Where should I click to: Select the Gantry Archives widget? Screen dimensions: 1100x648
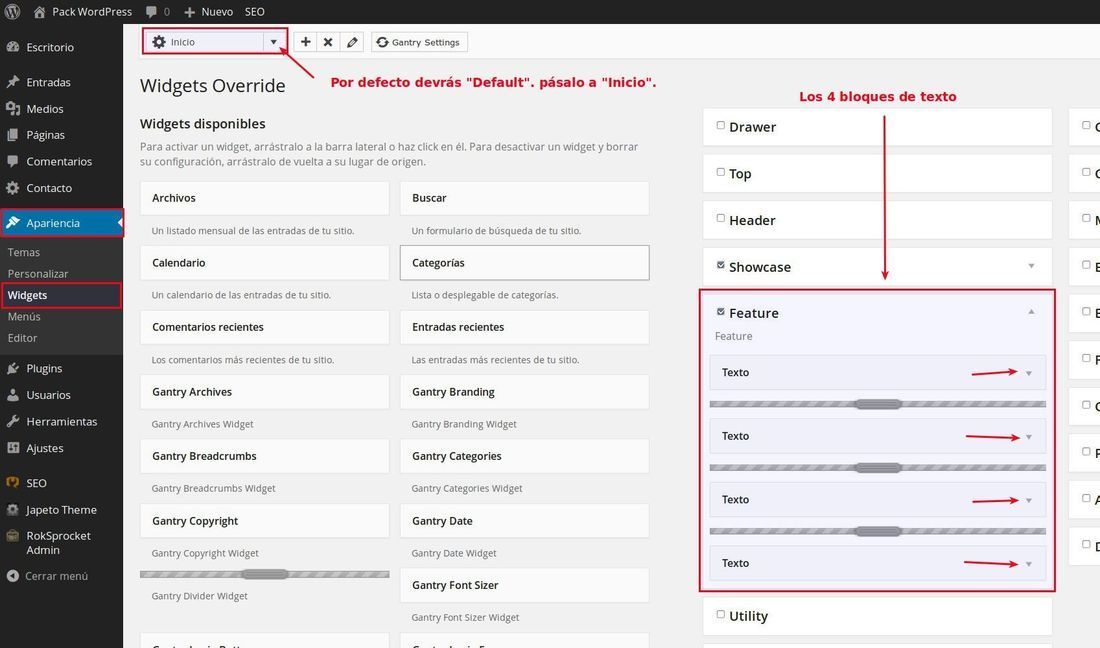[x=264, y=392]
